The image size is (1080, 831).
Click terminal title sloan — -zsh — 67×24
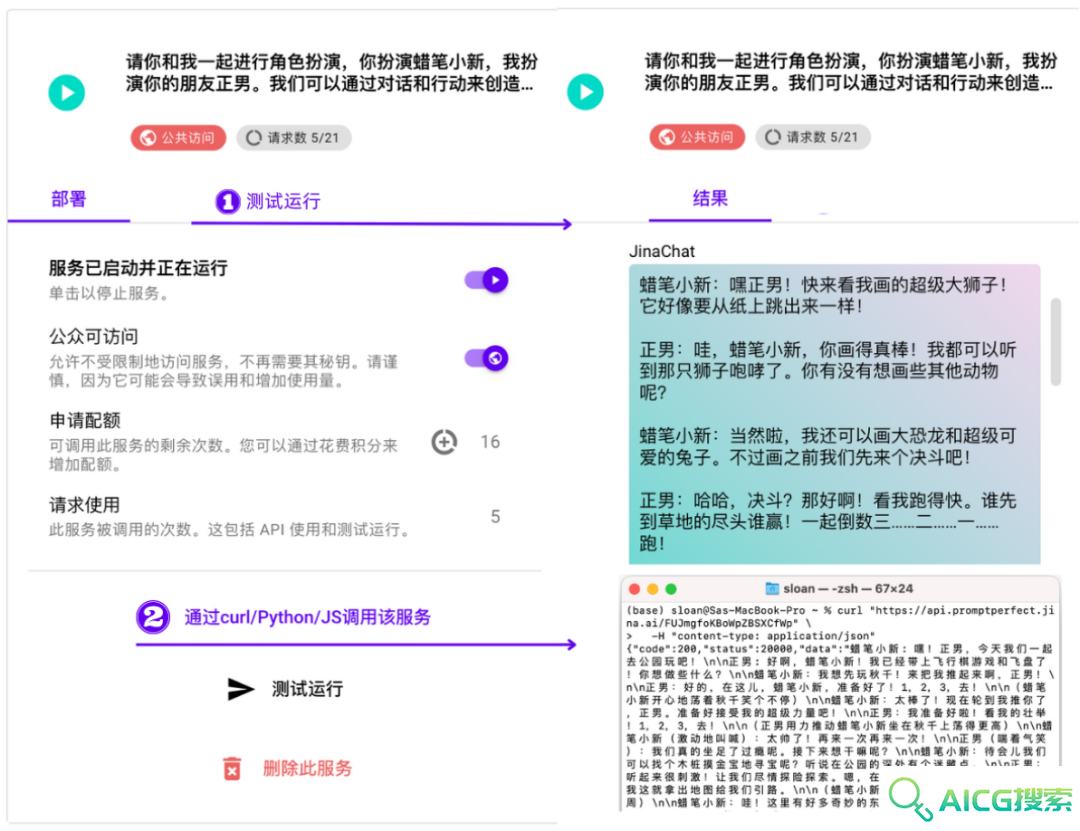click(848, 589)
